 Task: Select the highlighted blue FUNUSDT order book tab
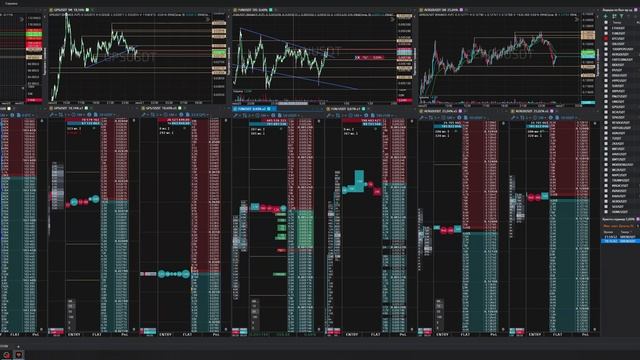(x=253, y=109)
